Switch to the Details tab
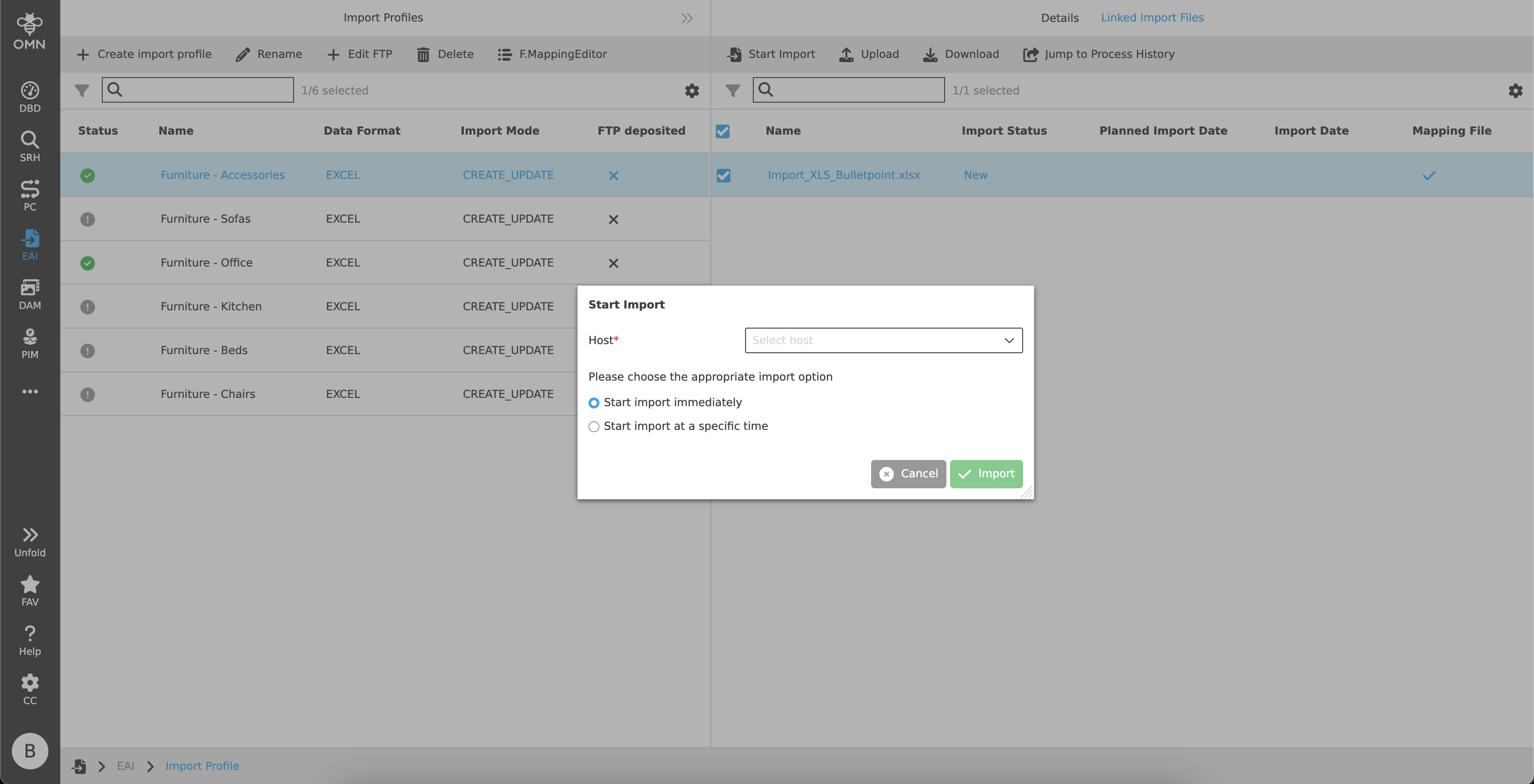Image resolution: width=1534 pixels, height=784 pixels. (x=1059, y=18)
